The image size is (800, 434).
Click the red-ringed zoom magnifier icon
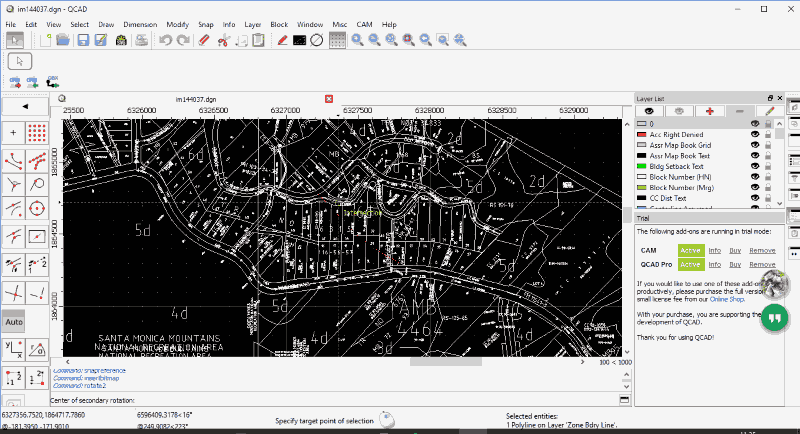pos(409,40)
